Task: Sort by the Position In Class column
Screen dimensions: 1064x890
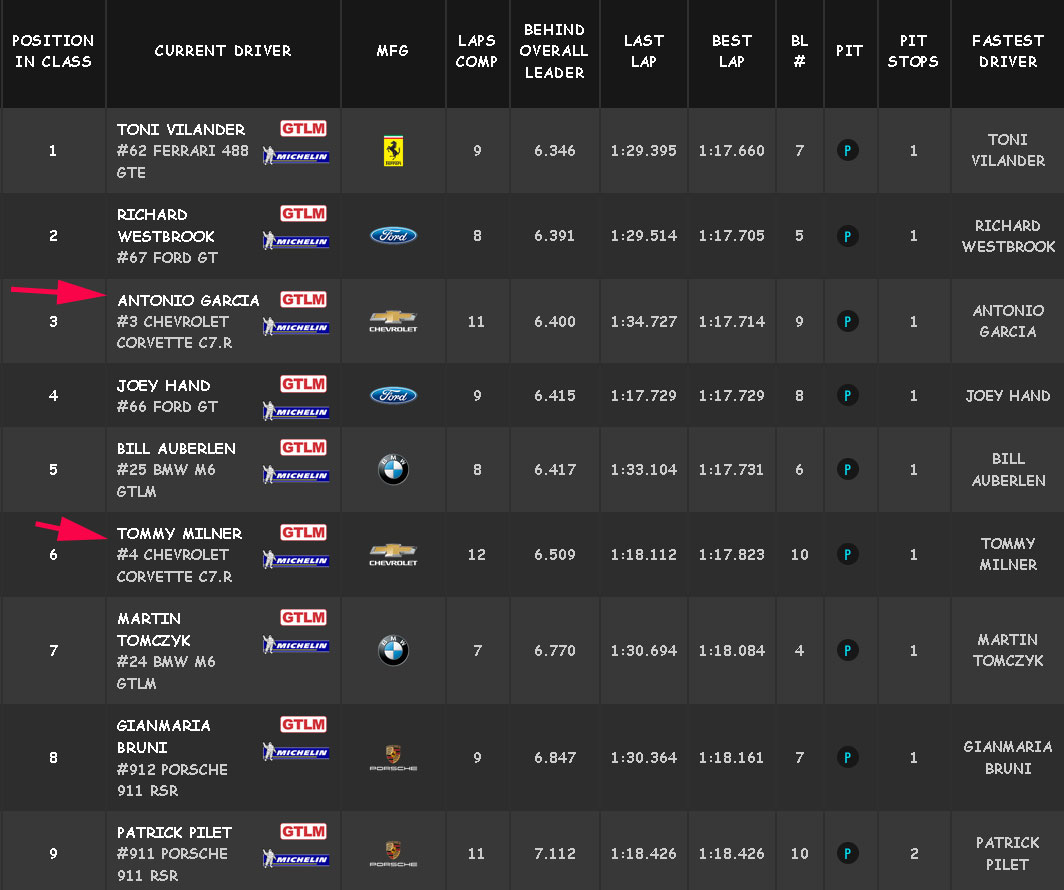Action: click(x=53, y=51)
